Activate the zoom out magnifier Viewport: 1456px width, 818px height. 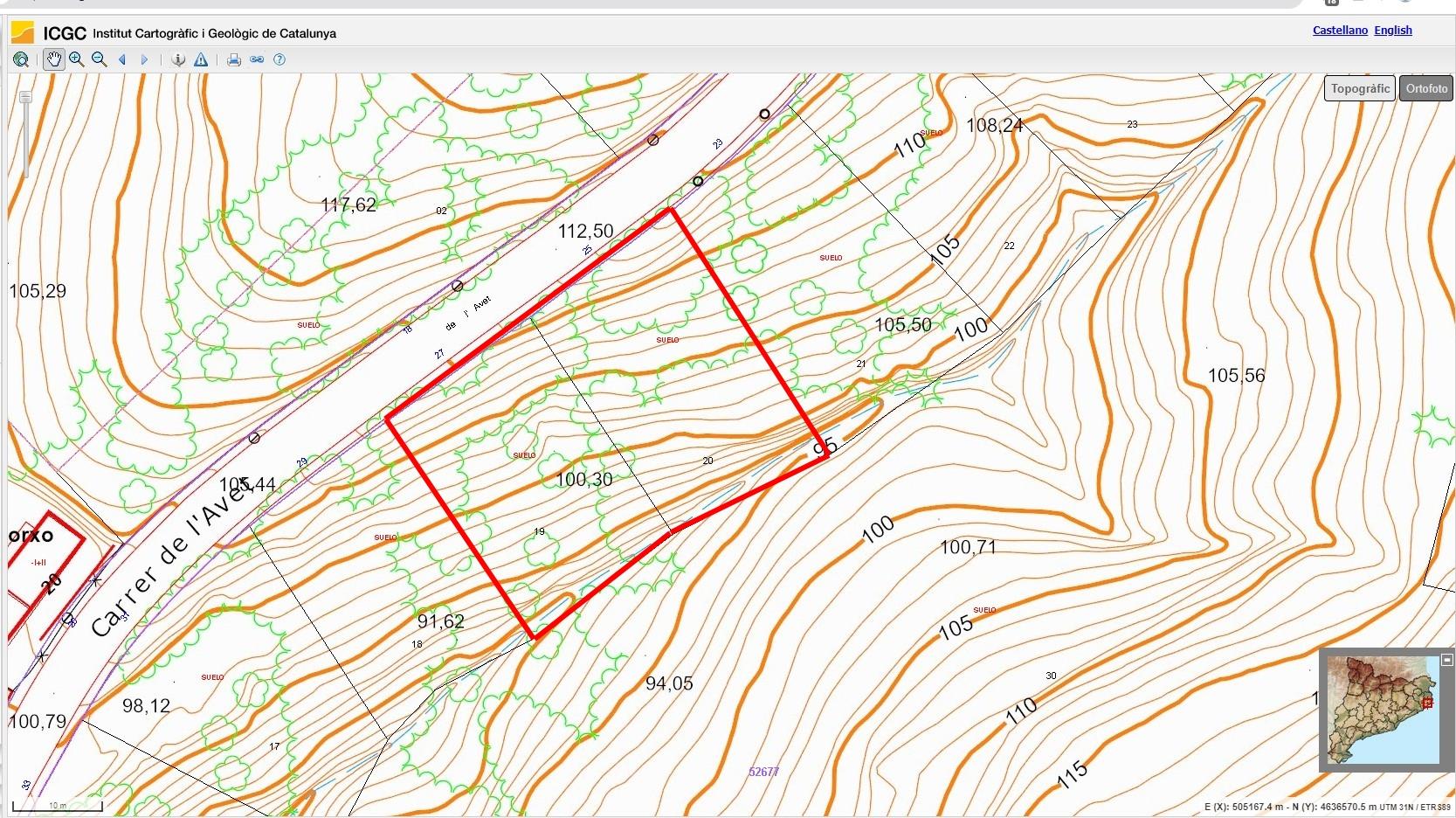coord(99,59)
